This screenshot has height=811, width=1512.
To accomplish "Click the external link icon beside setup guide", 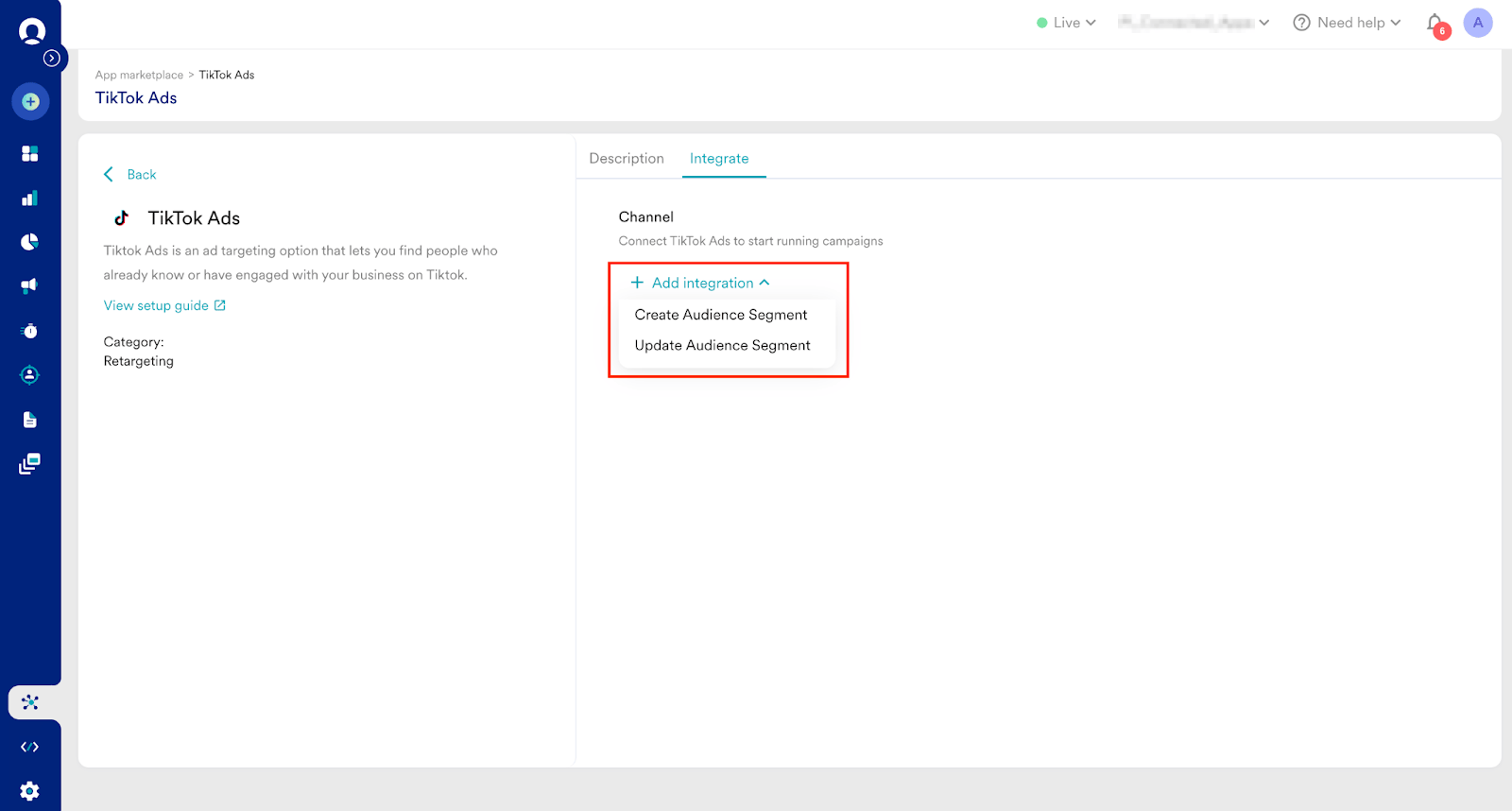I will [220, 305].
